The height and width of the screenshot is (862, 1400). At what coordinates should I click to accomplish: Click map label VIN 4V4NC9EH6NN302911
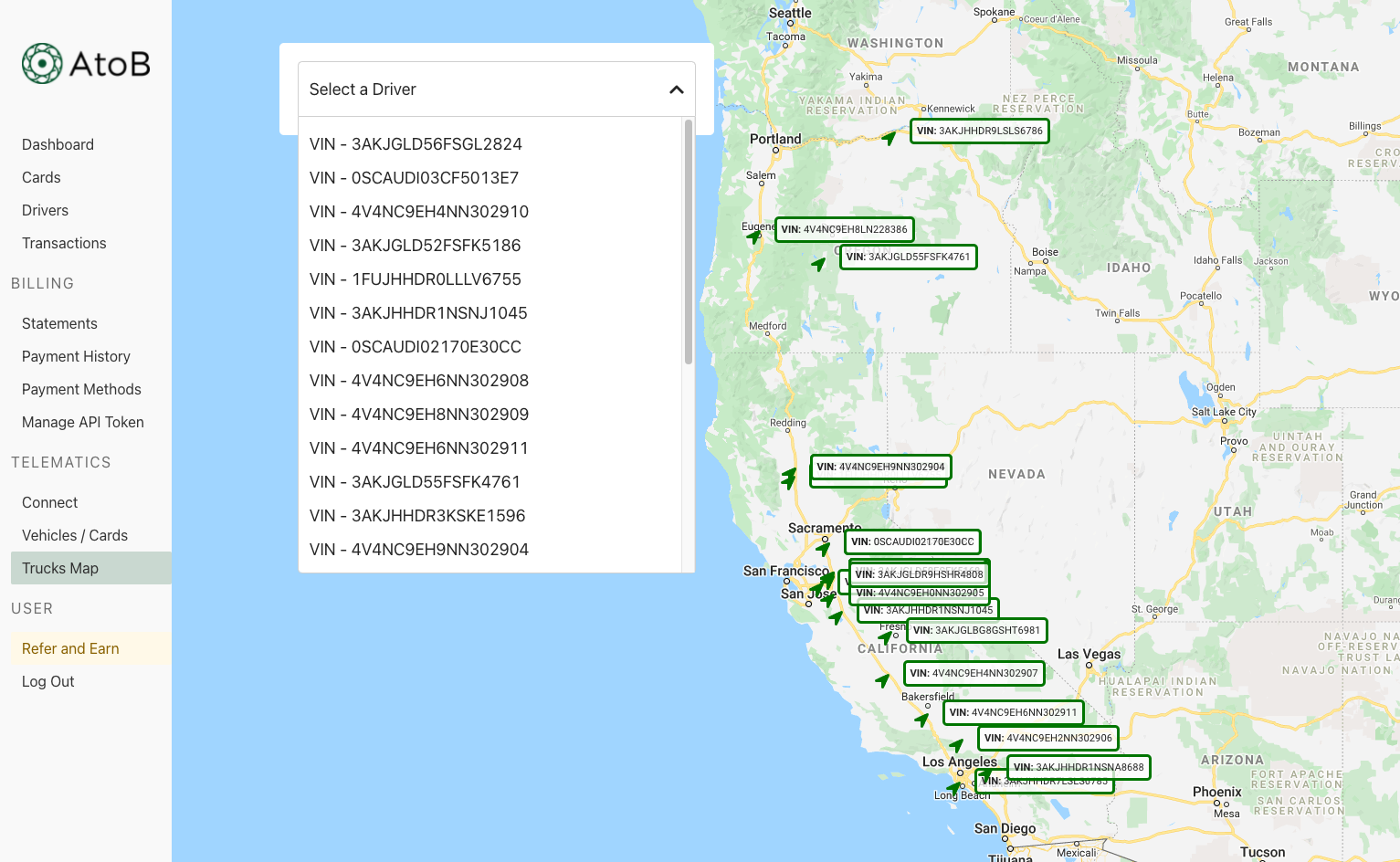[x=1013, y=712]
